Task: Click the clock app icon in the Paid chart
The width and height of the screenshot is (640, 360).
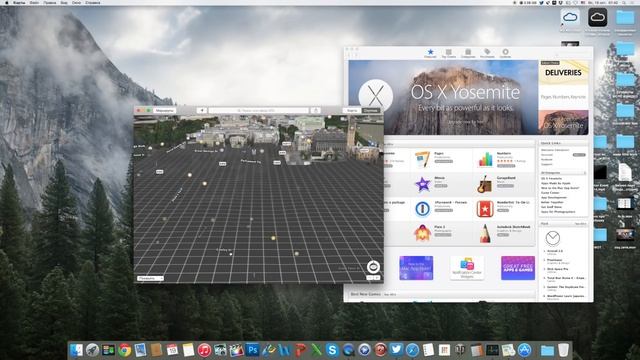Action: tap(552, 238)
